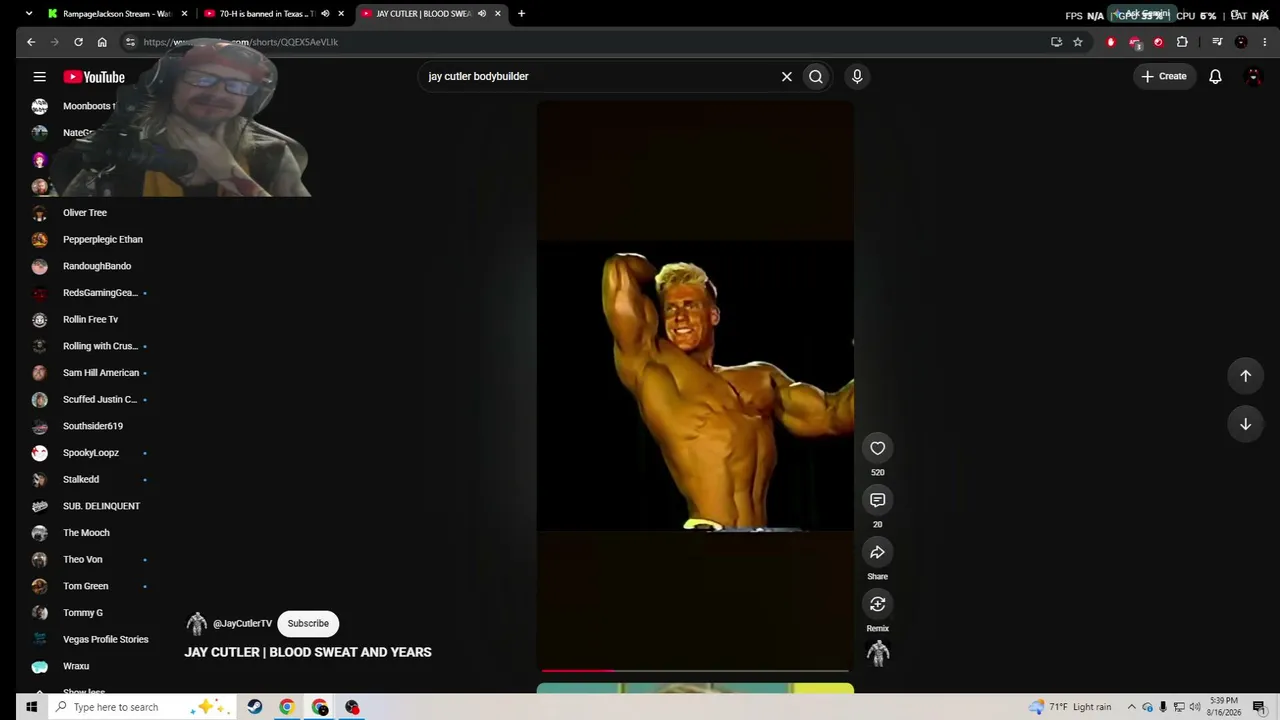Like the Jay Cutler short
Screen dimensions: 1280x720
877,448
